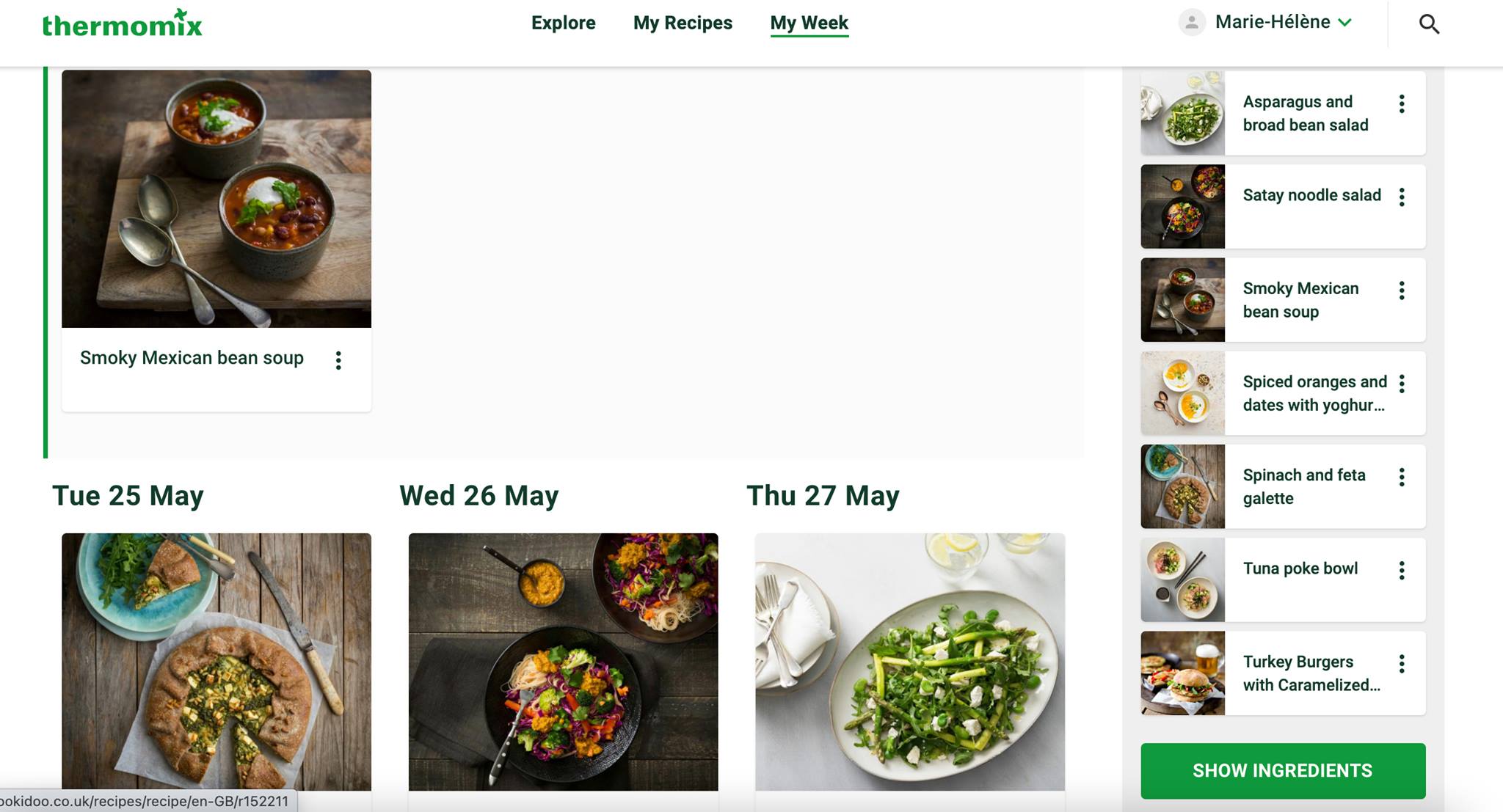This screenshot has width=1503, height=812.
Task: Open options menu for Satay noodle salad
Action: point(1402,197)
